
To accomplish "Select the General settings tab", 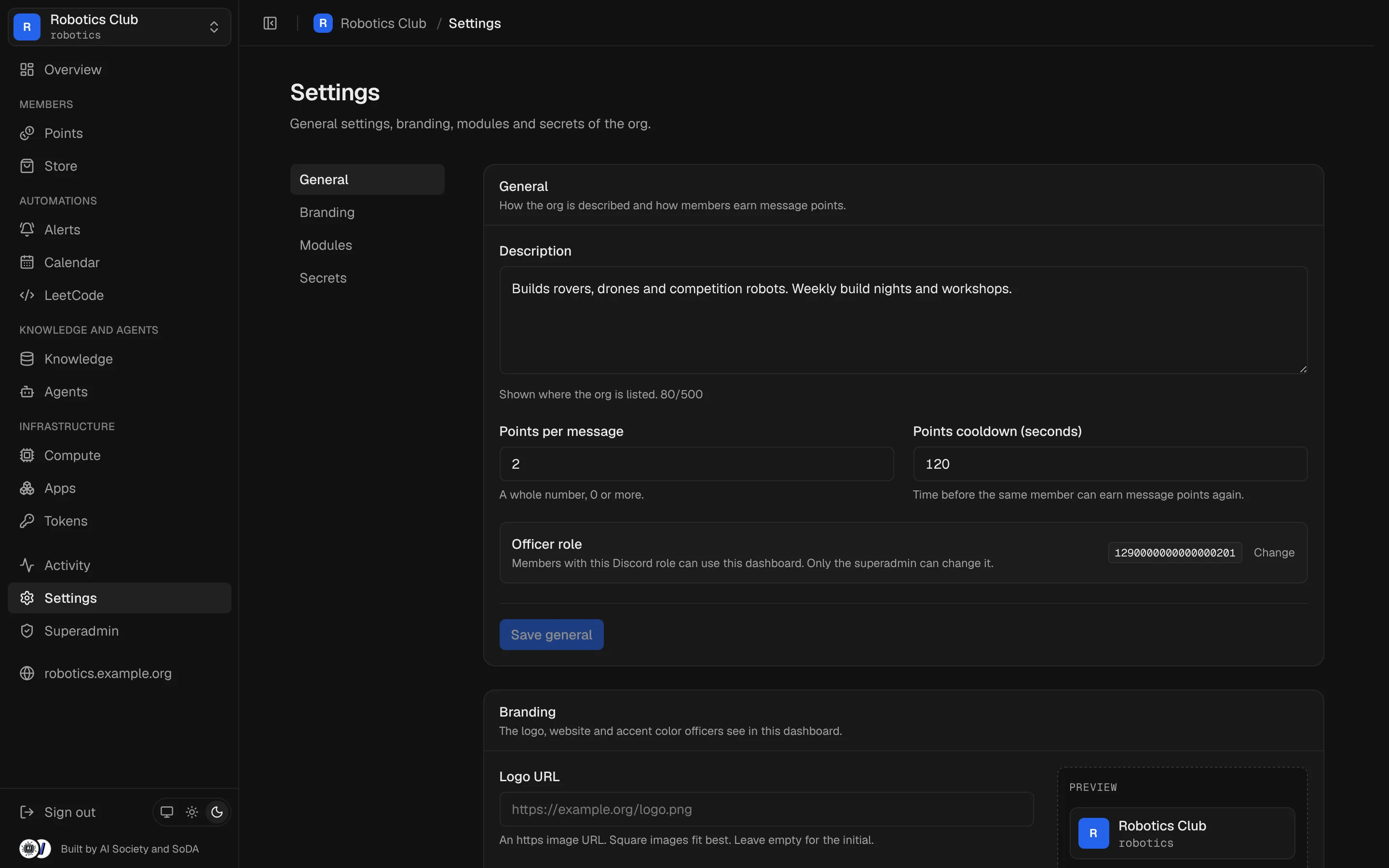I will coord(368,179).
